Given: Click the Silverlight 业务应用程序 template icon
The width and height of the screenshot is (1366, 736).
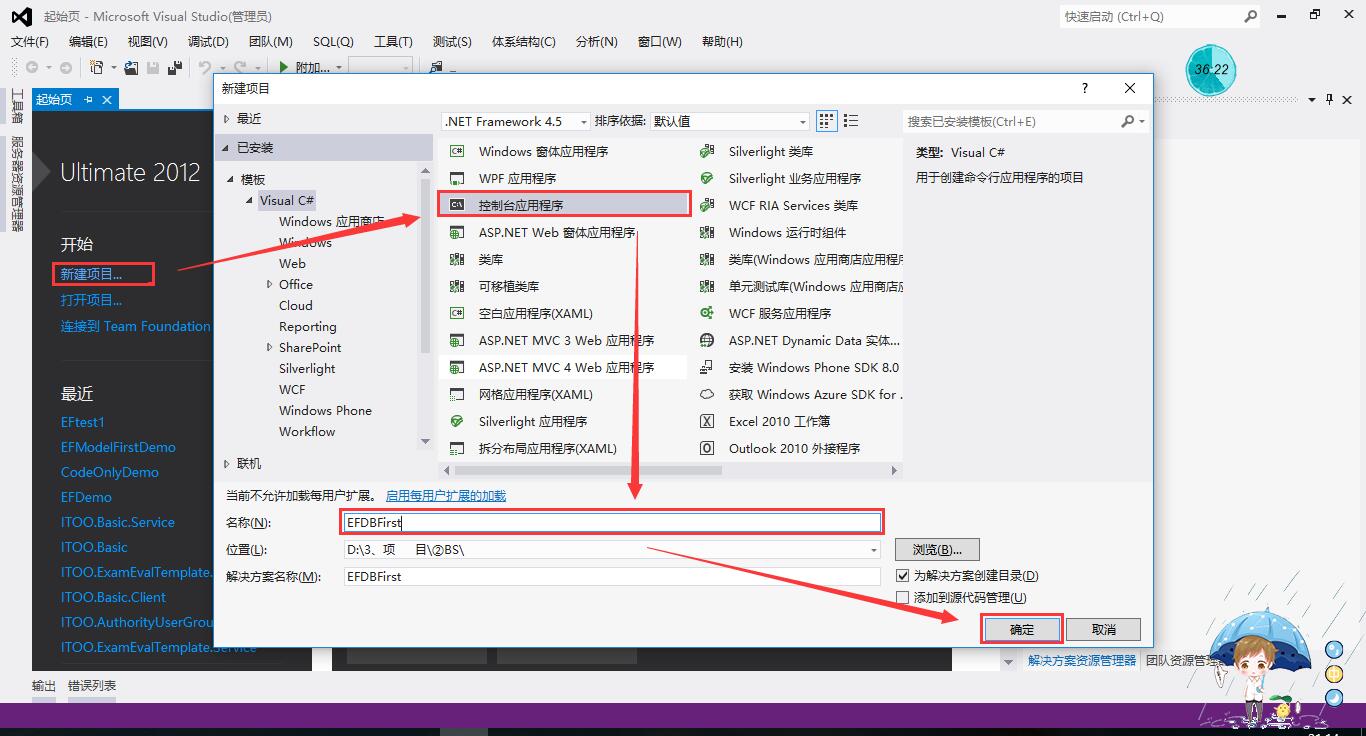Looking at the screenshot, I should pos(707,178).
